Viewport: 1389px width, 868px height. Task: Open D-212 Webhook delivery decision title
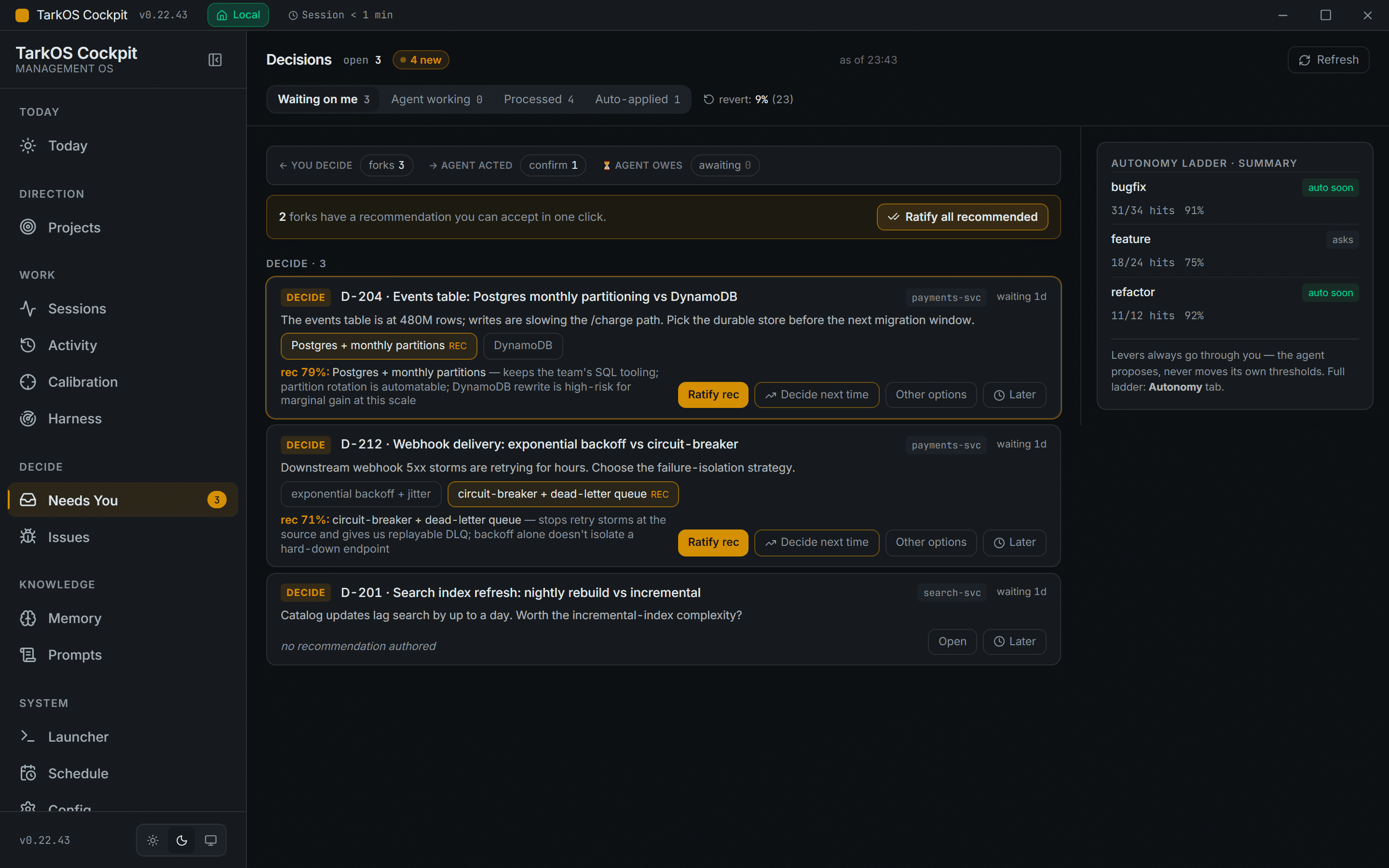(540, 444)
